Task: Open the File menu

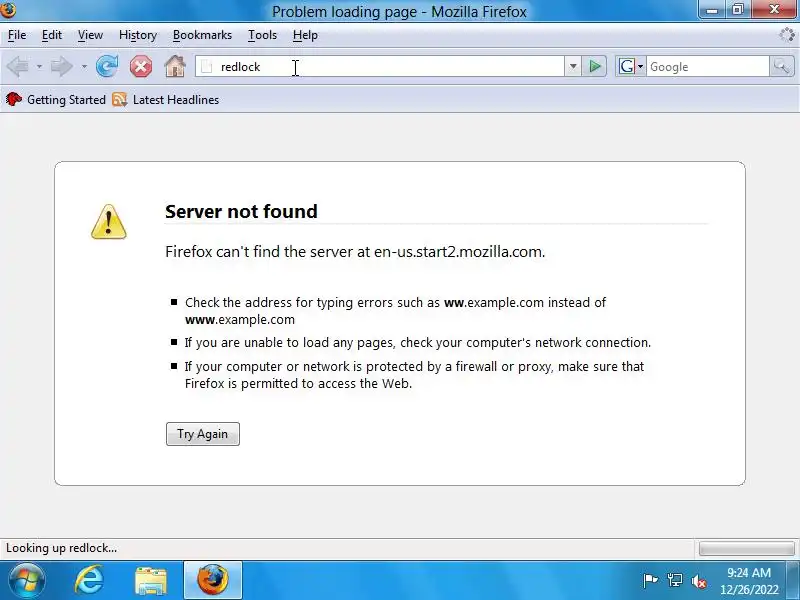Action: click(17, 35)
